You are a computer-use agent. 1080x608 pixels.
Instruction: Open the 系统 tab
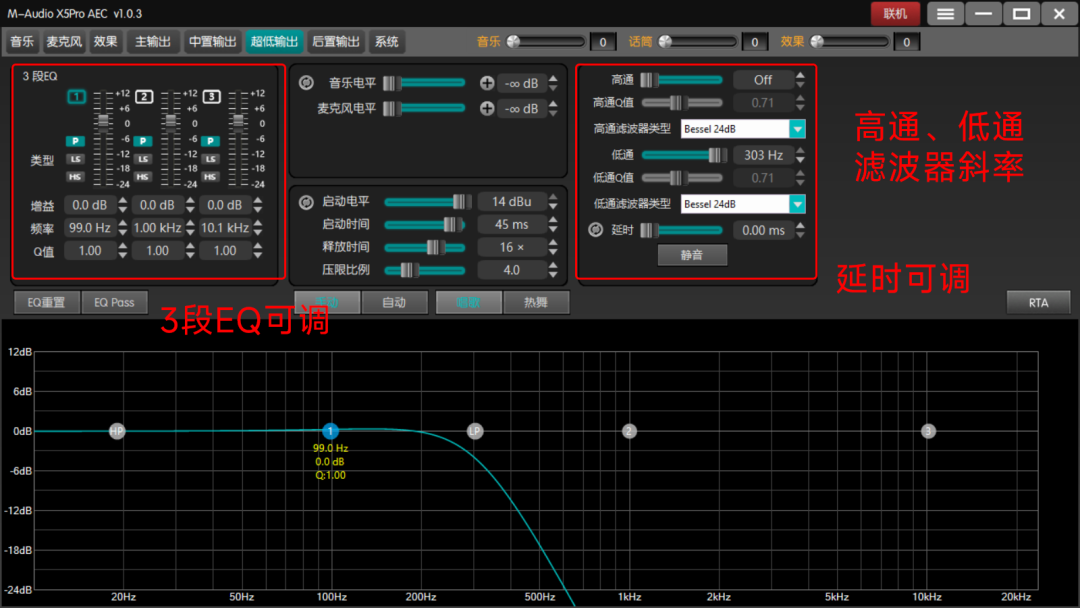tap(386, 42)
